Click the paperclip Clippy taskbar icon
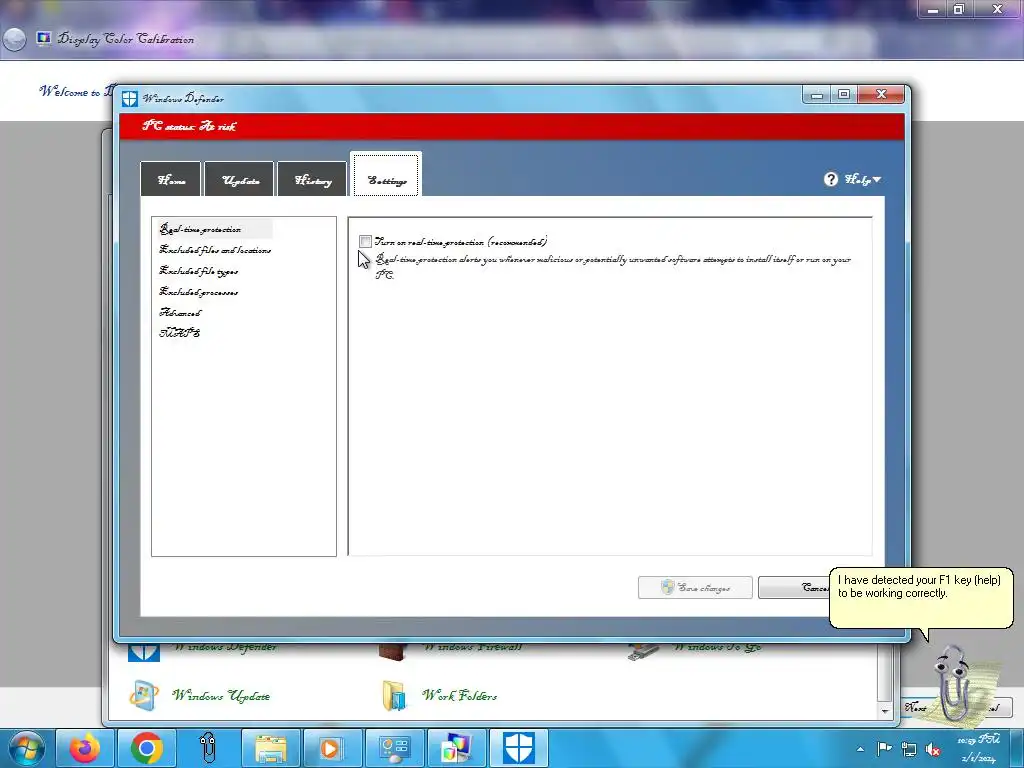The width and height of the screenshot is (1024, 768). (208, 748)
